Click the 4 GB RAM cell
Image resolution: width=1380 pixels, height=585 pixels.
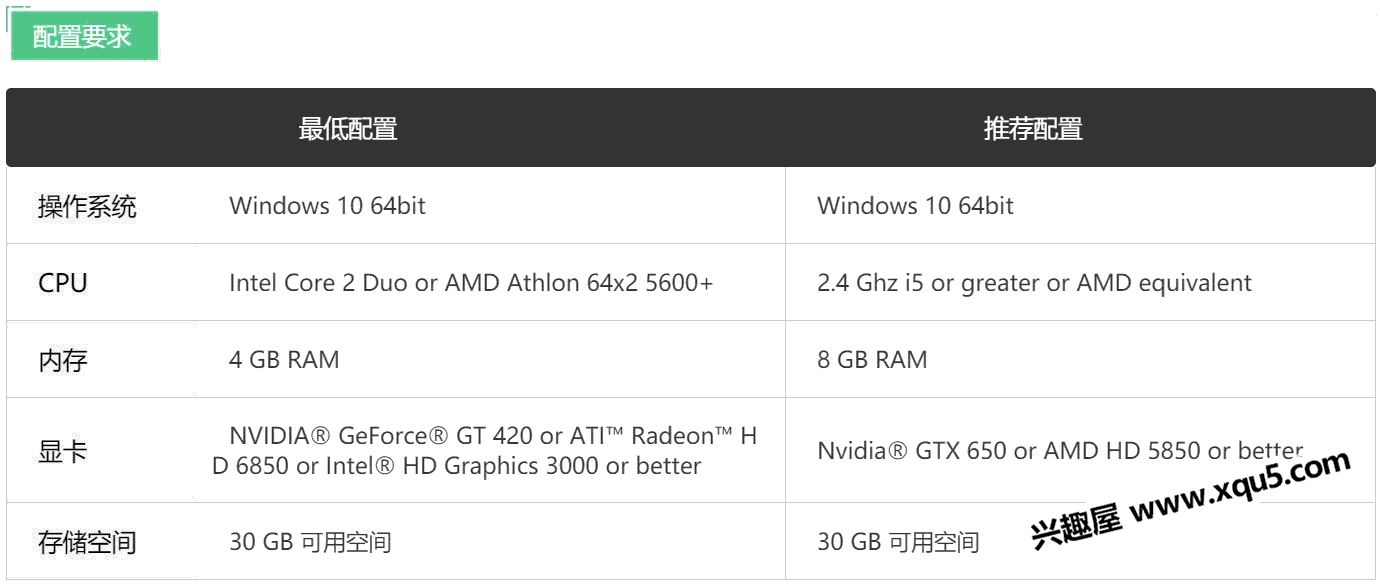(x=284, y=360)
